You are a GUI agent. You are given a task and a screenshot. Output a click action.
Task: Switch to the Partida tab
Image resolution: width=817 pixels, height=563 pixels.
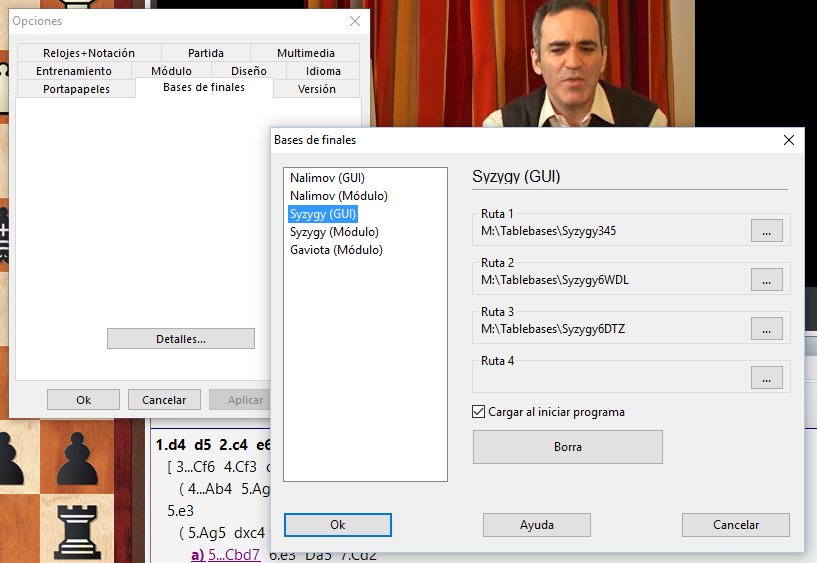[206, 53]
